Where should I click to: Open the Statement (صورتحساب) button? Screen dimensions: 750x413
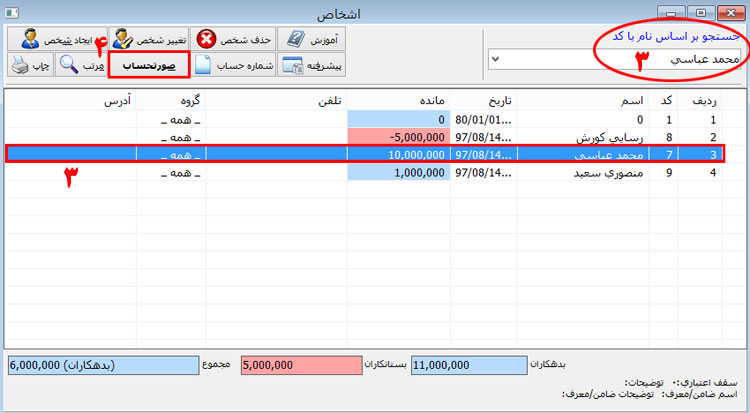point(149,66)
